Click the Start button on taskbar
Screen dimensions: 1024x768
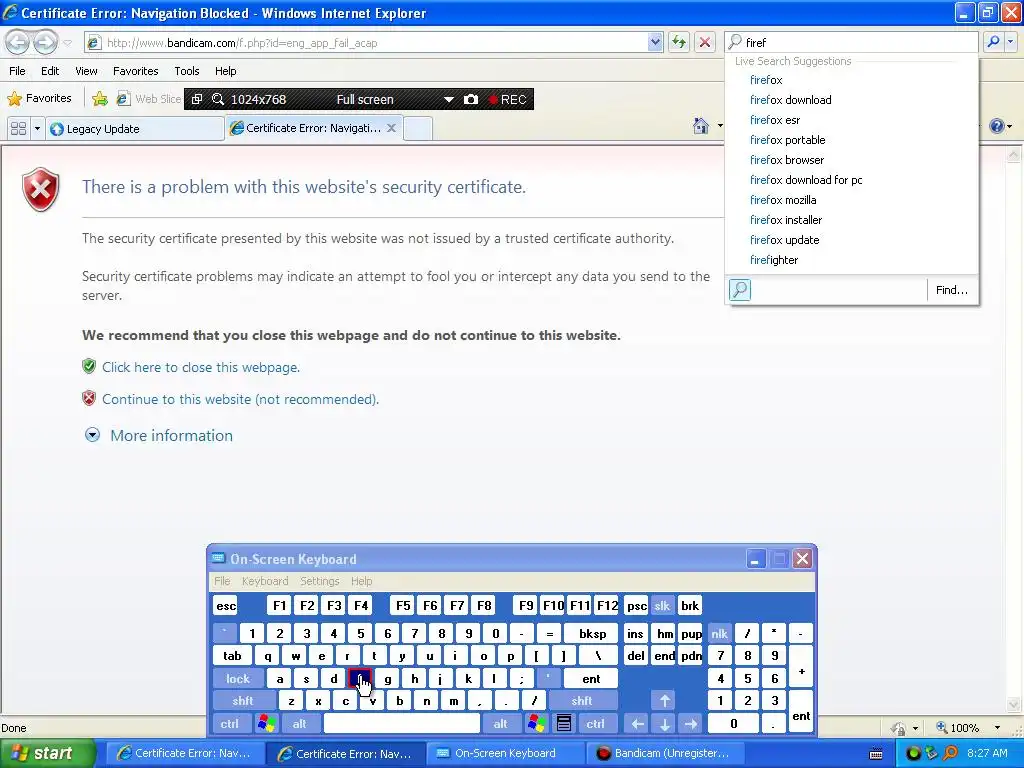pyautogui.click(x=47, y=753)
